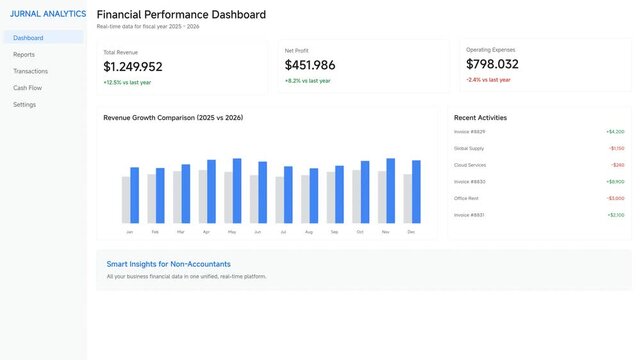Click the +$4,200 amount

(615, 132)
